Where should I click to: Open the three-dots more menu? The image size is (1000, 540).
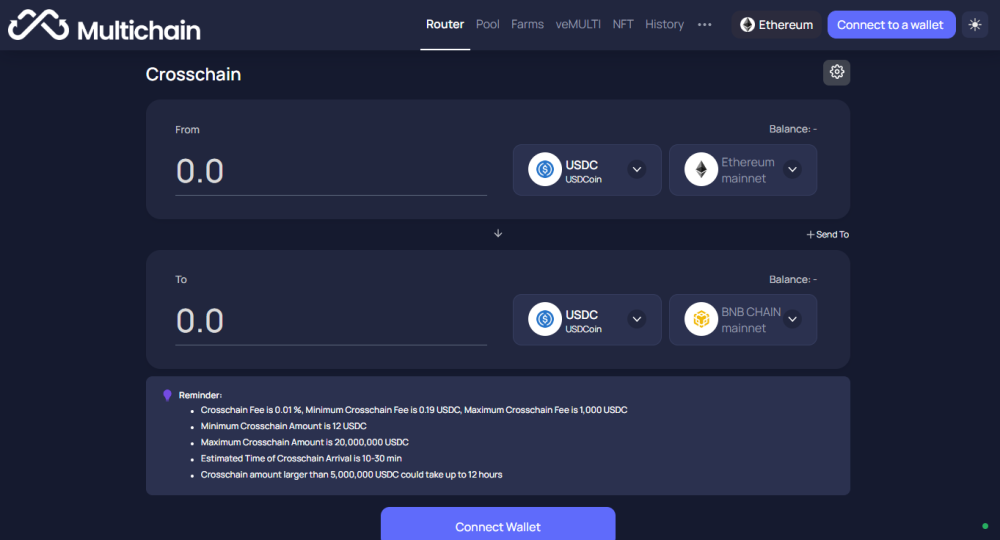704,24
